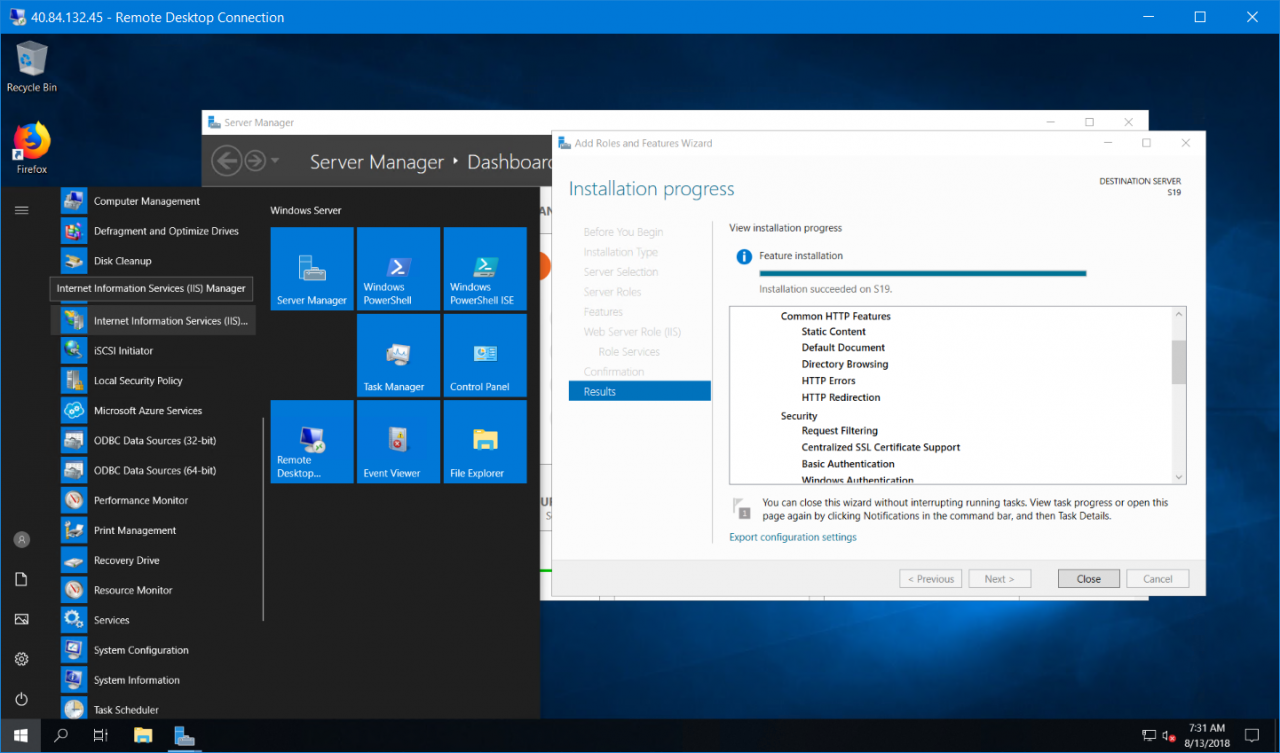This screenshot has height=753, width=1280.
Task: Open the Event Viewer tile
Action: point(398,442)
